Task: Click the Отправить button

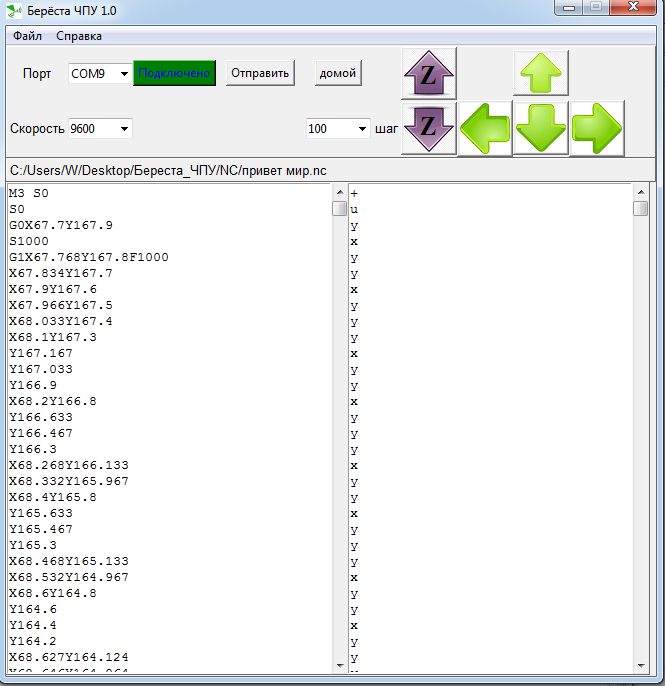Action: pyautogui.click(x=260, y=73)
